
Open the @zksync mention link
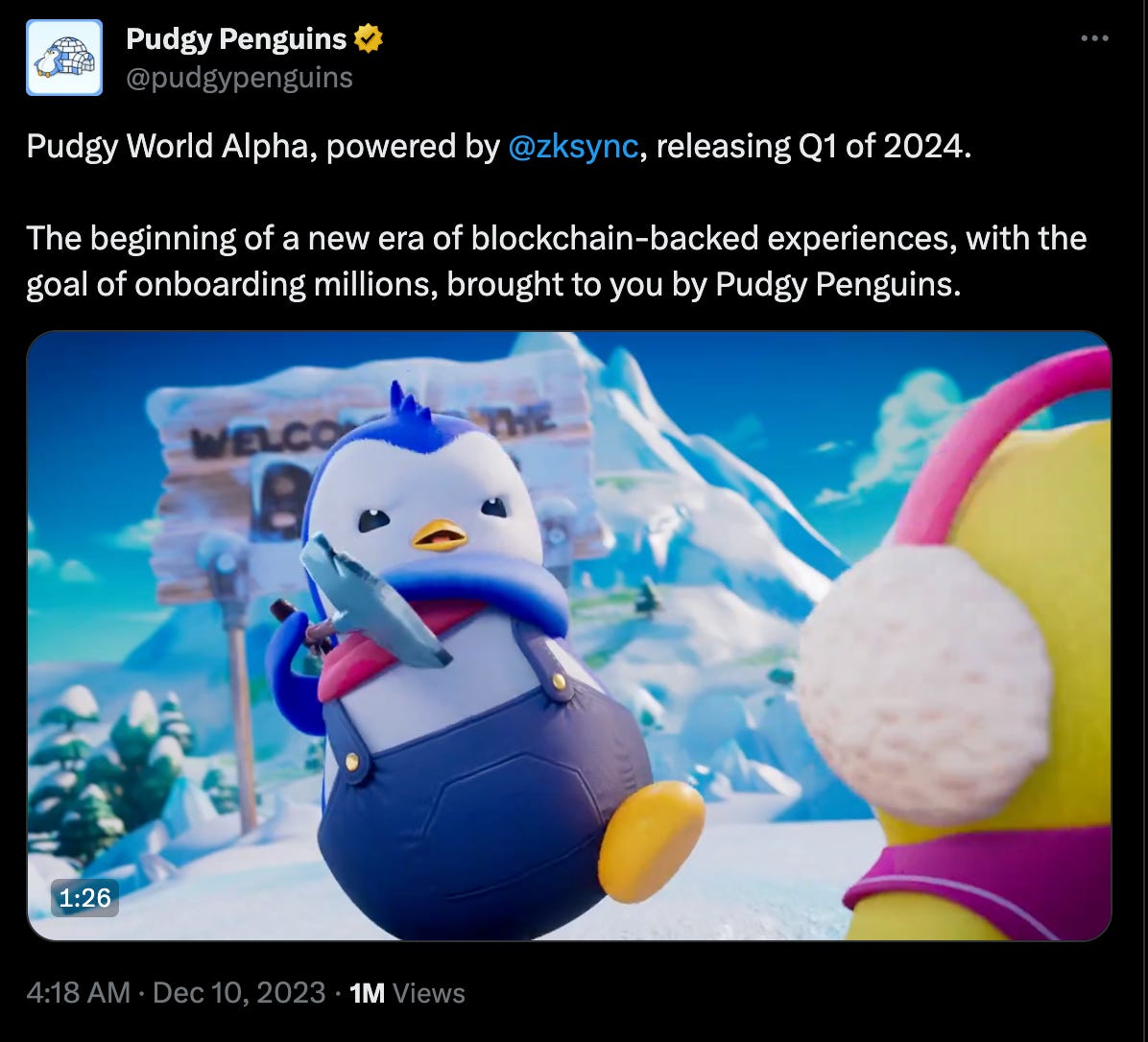pyautogui.click(x=573, y=147)
